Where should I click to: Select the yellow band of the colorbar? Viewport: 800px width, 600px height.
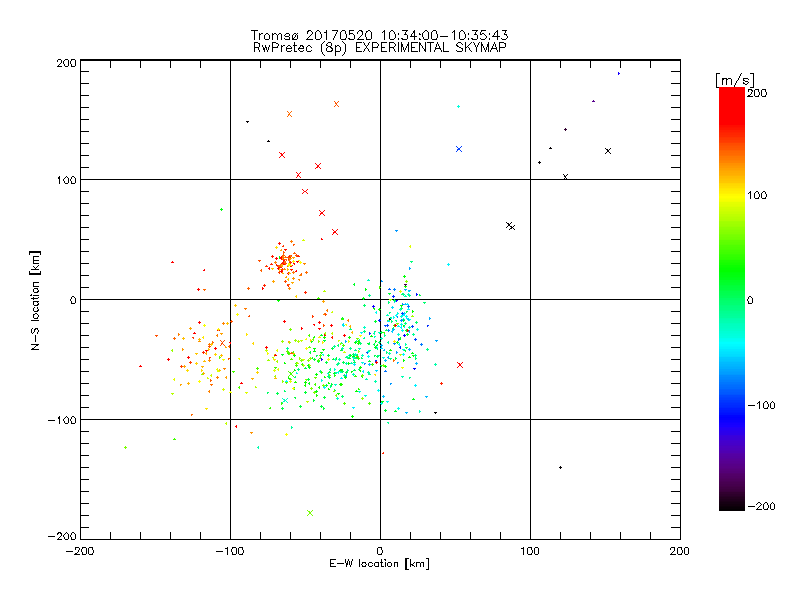point(732,196)
